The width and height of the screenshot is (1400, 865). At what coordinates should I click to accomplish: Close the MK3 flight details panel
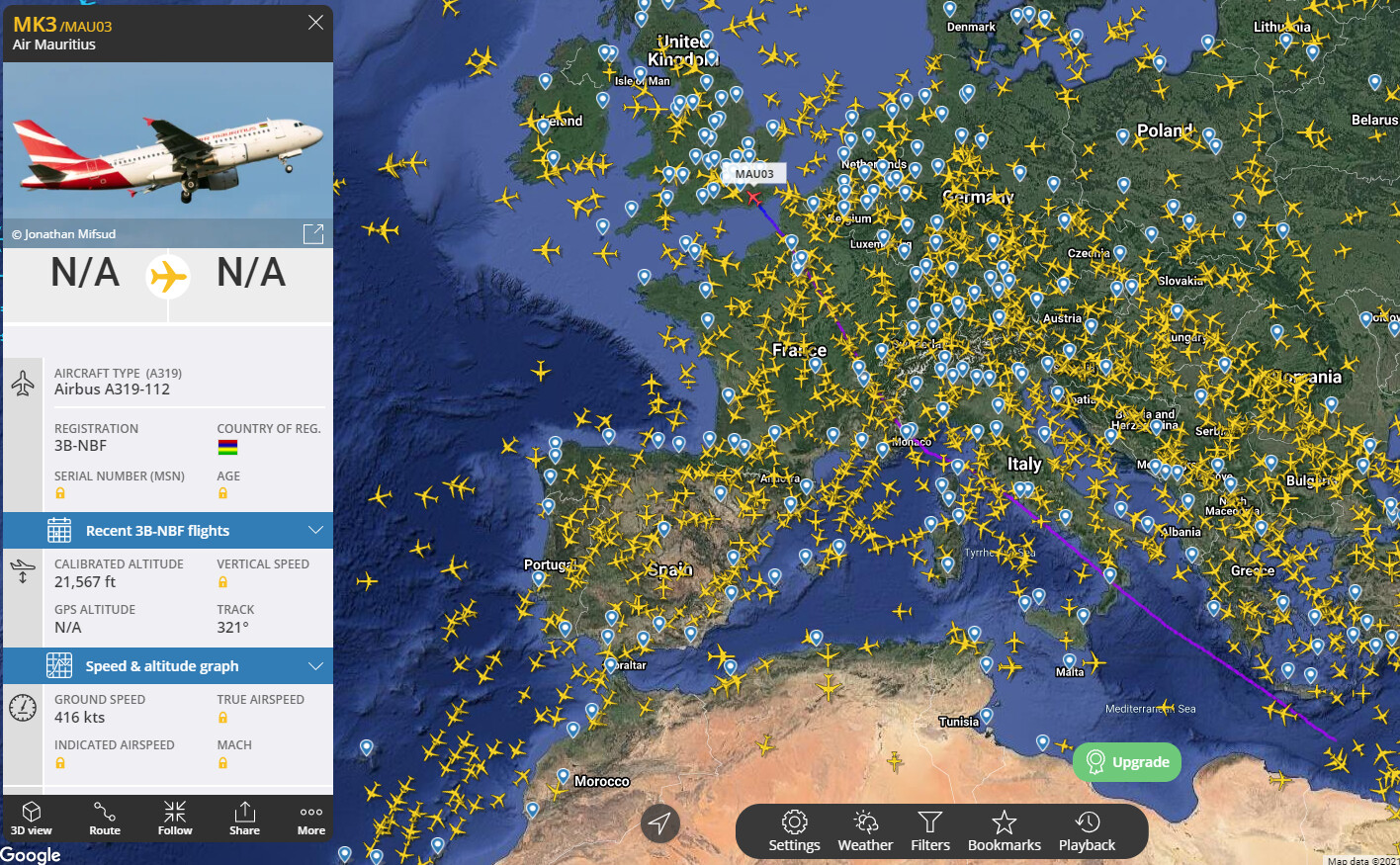(315, 22)
